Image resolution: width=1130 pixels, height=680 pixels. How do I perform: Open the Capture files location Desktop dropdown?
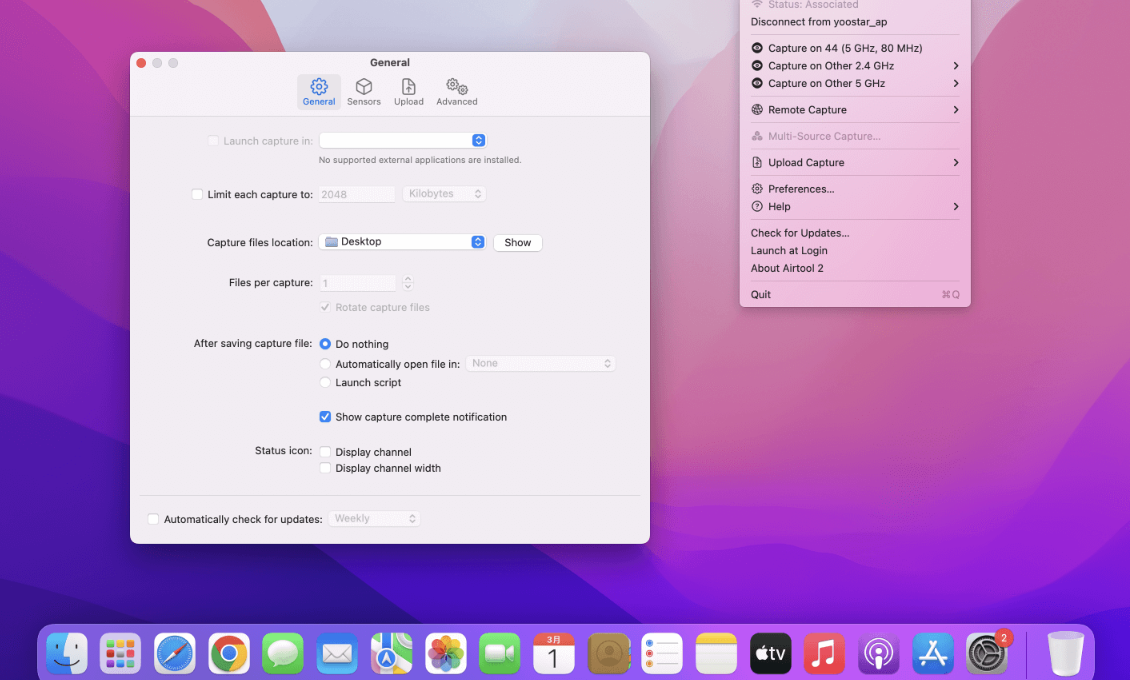[402, 242]
